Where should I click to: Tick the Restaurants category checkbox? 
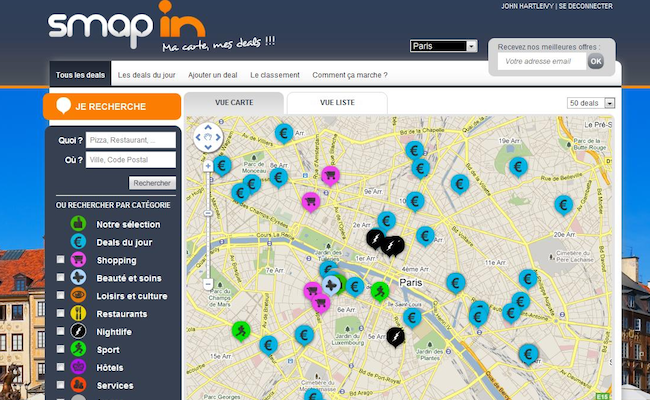pos(61,313)
